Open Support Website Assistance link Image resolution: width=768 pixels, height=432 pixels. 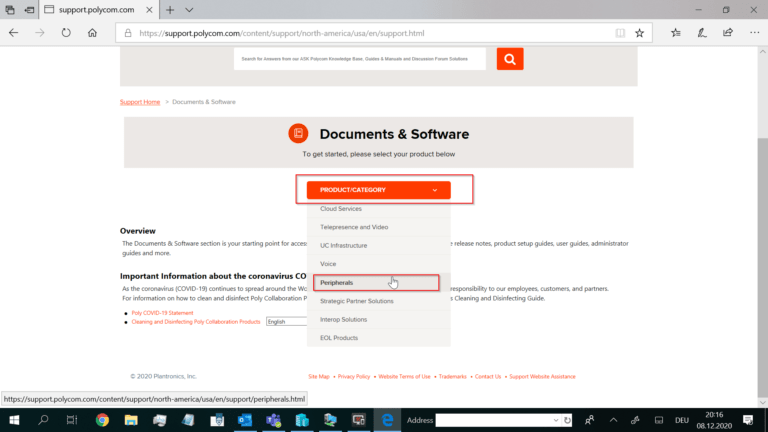point(542,377)
